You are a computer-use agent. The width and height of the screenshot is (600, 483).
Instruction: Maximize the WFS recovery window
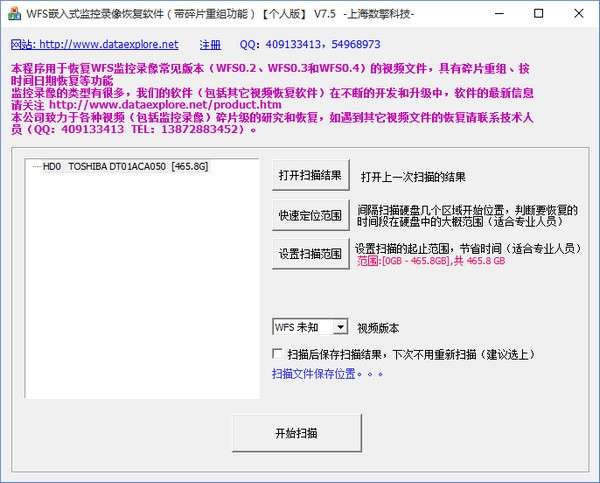pyautogui.click(x=538, y=14)
